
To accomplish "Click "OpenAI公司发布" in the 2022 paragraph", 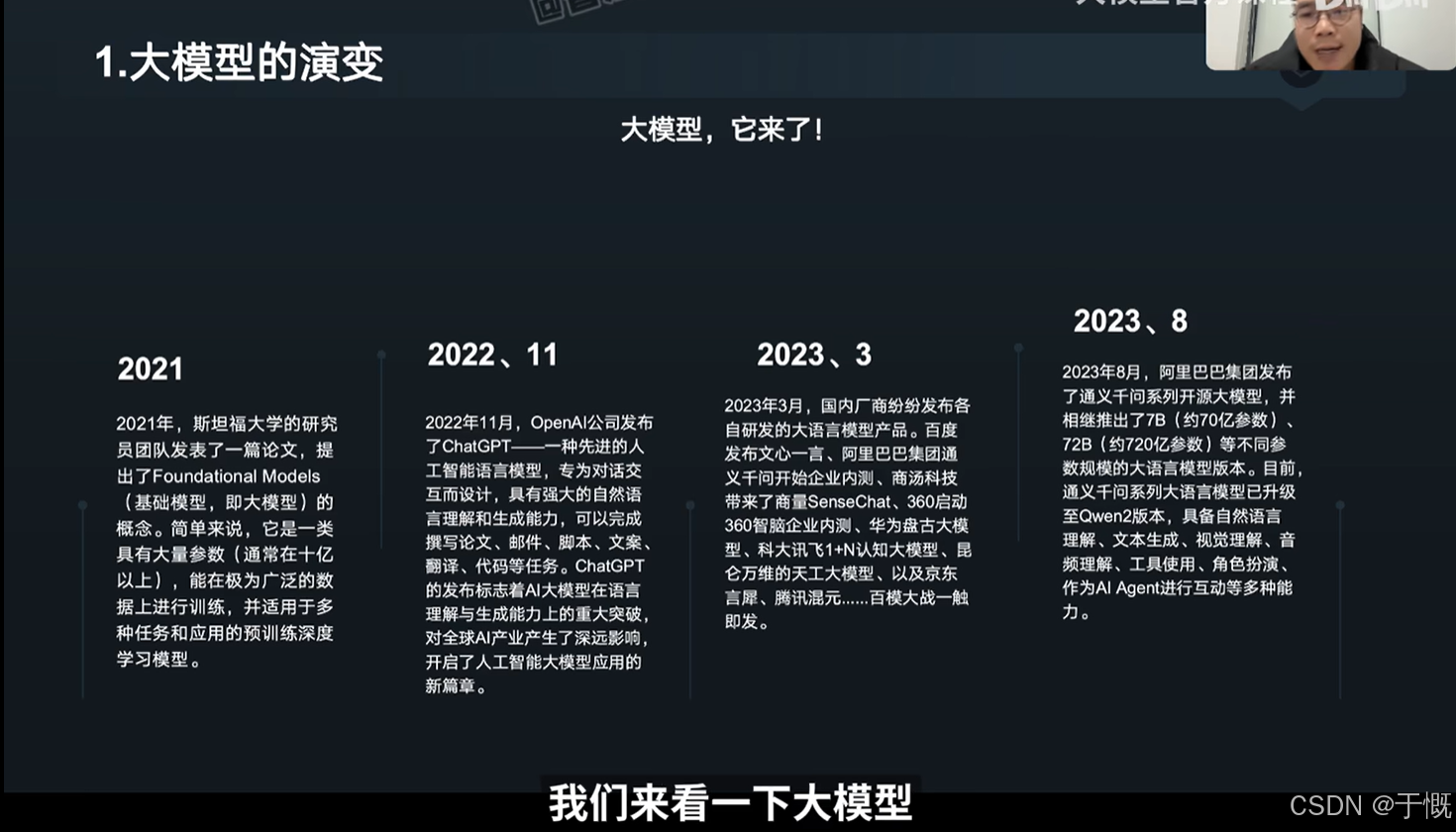I will (x=591, y=423).
